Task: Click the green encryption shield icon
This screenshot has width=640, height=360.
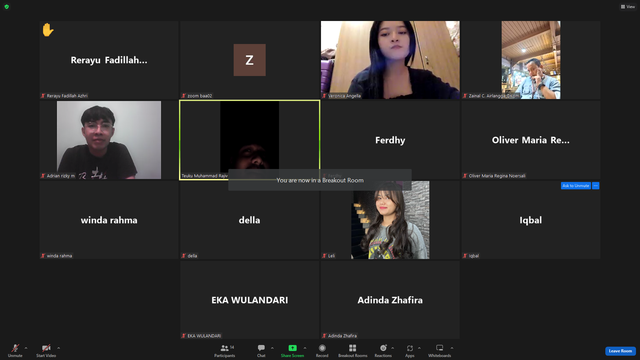Action: 7,7
